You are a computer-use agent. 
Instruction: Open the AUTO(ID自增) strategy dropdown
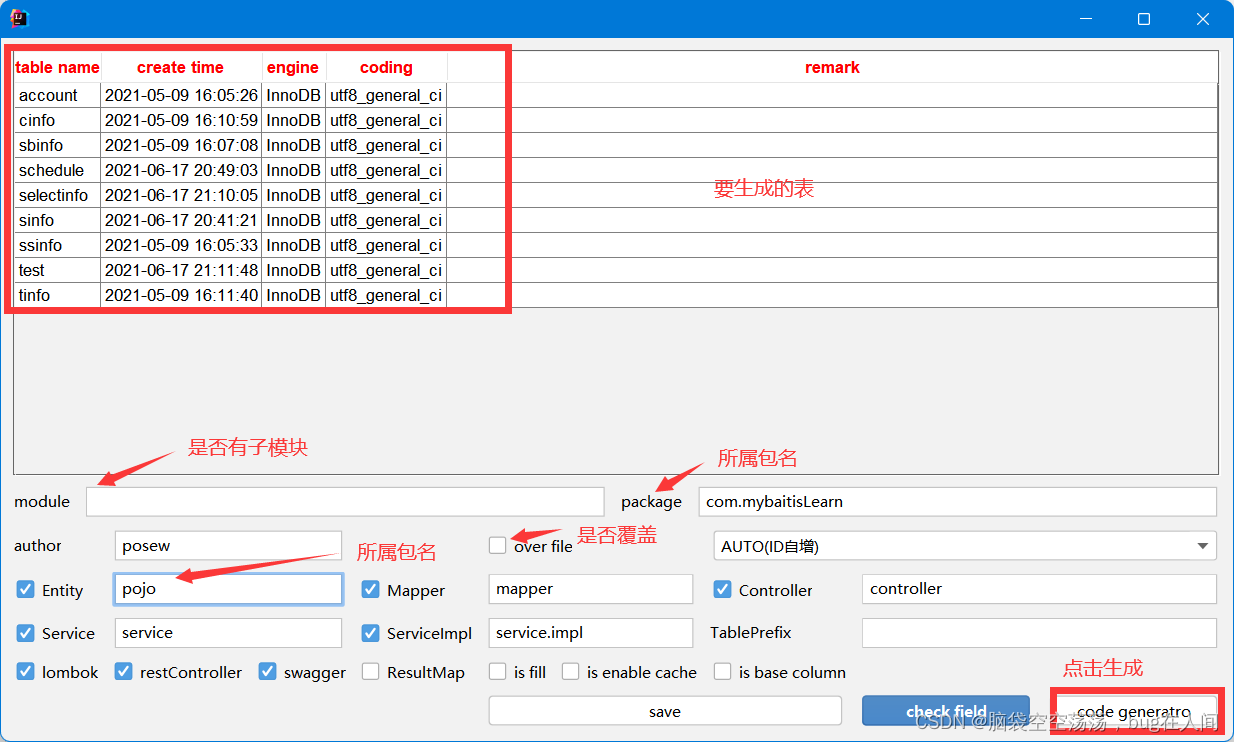(1202, 545)
